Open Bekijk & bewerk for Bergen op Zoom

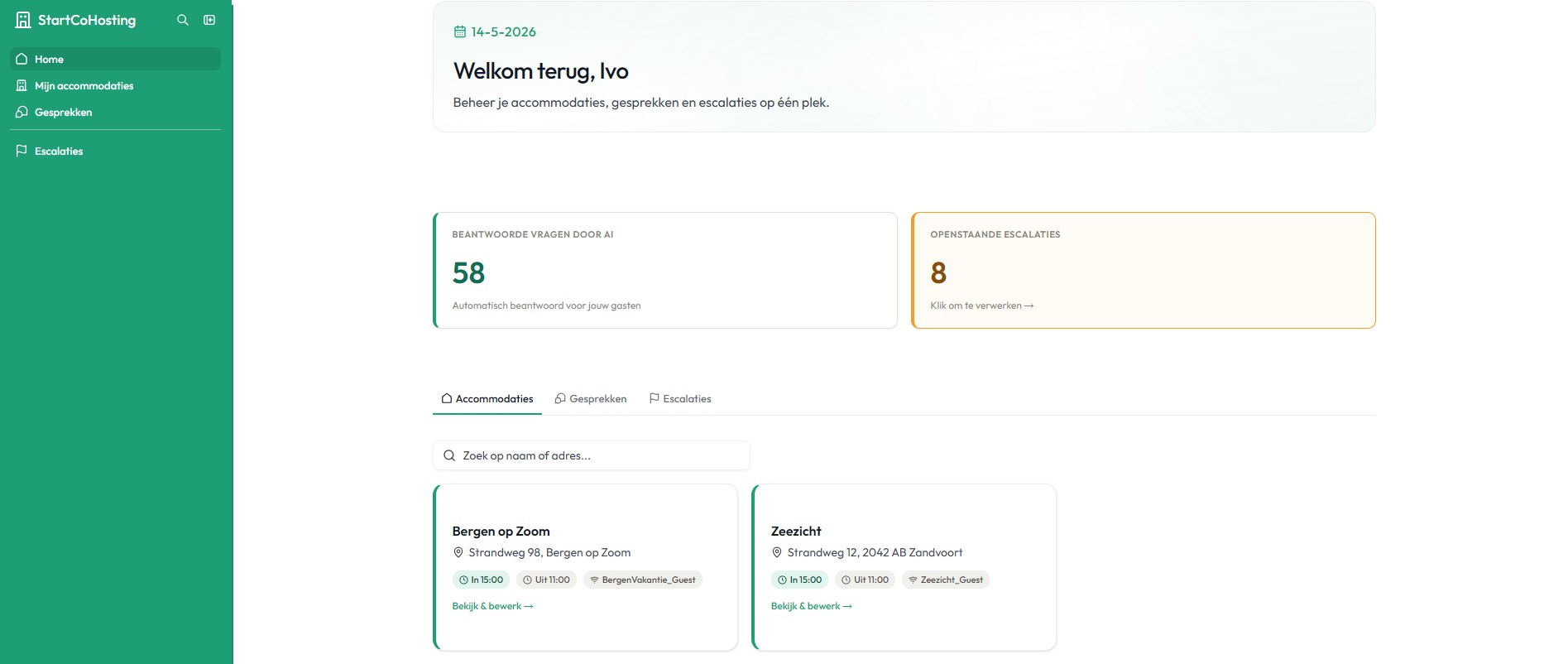point(492,606)
